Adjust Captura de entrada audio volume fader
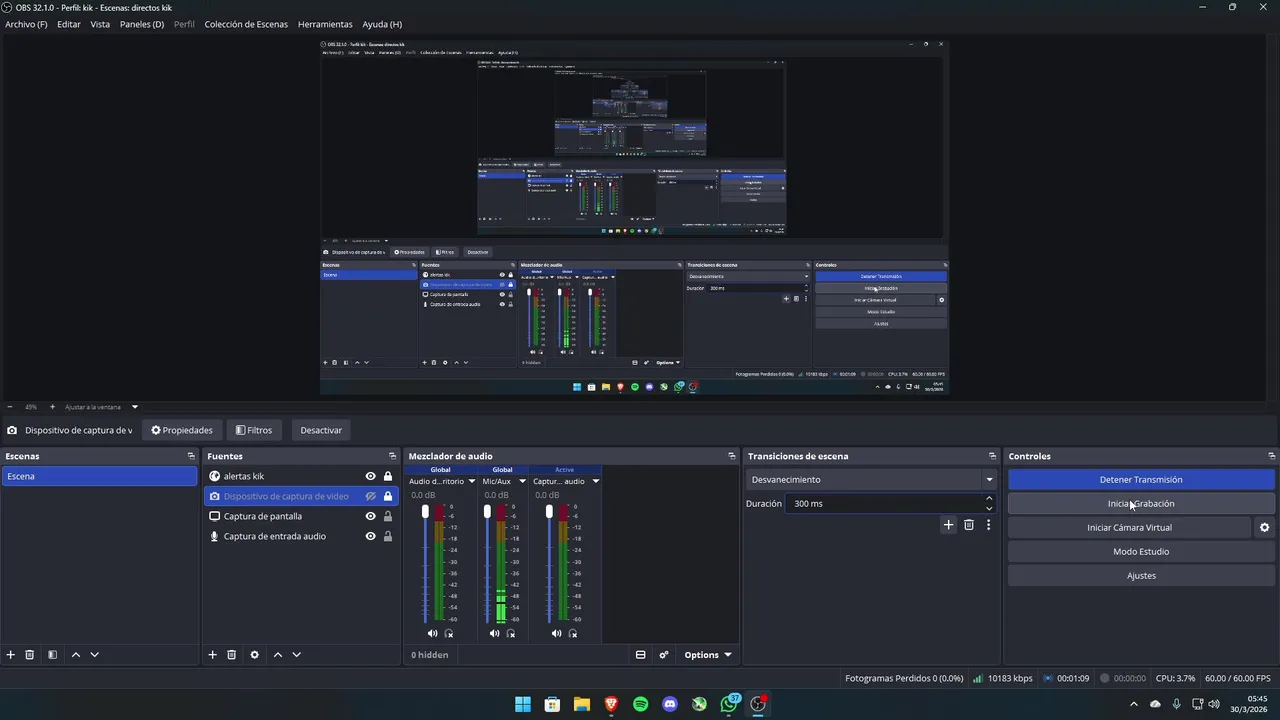The image size is (1280, 720). [549, 512]
